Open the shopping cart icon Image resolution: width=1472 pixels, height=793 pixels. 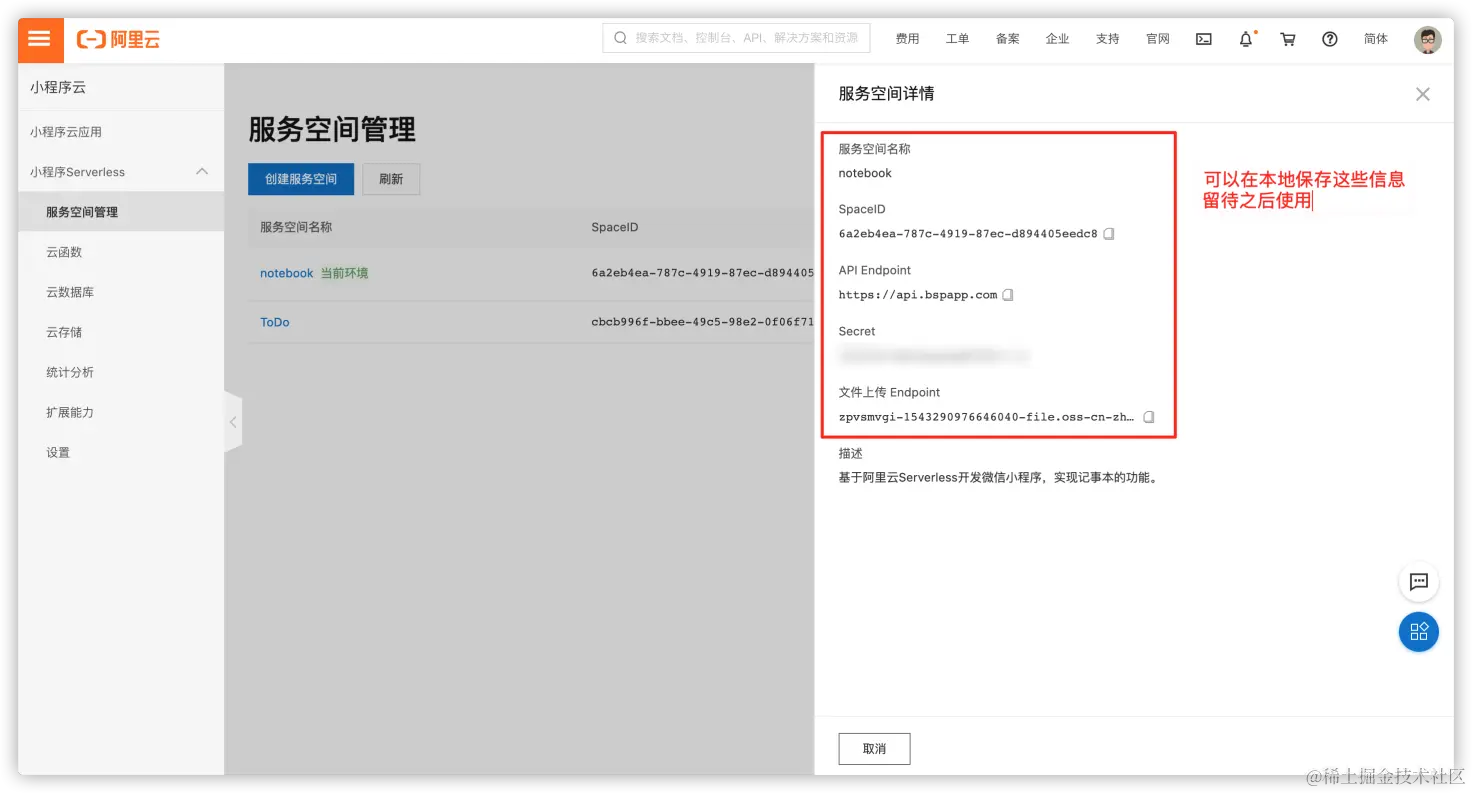click(1288, 39)
